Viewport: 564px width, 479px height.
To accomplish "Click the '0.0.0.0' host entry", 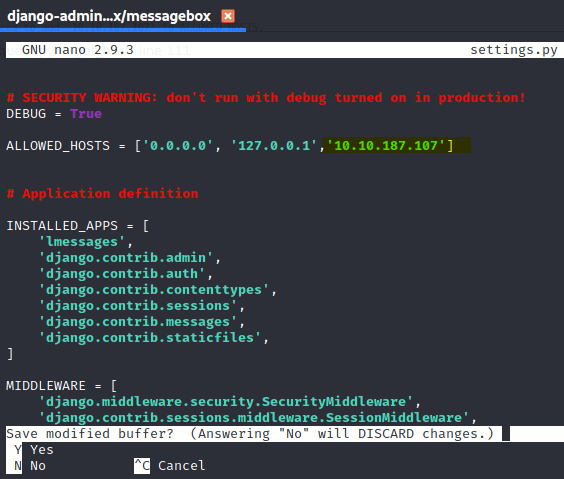I will tap(178, 146).
